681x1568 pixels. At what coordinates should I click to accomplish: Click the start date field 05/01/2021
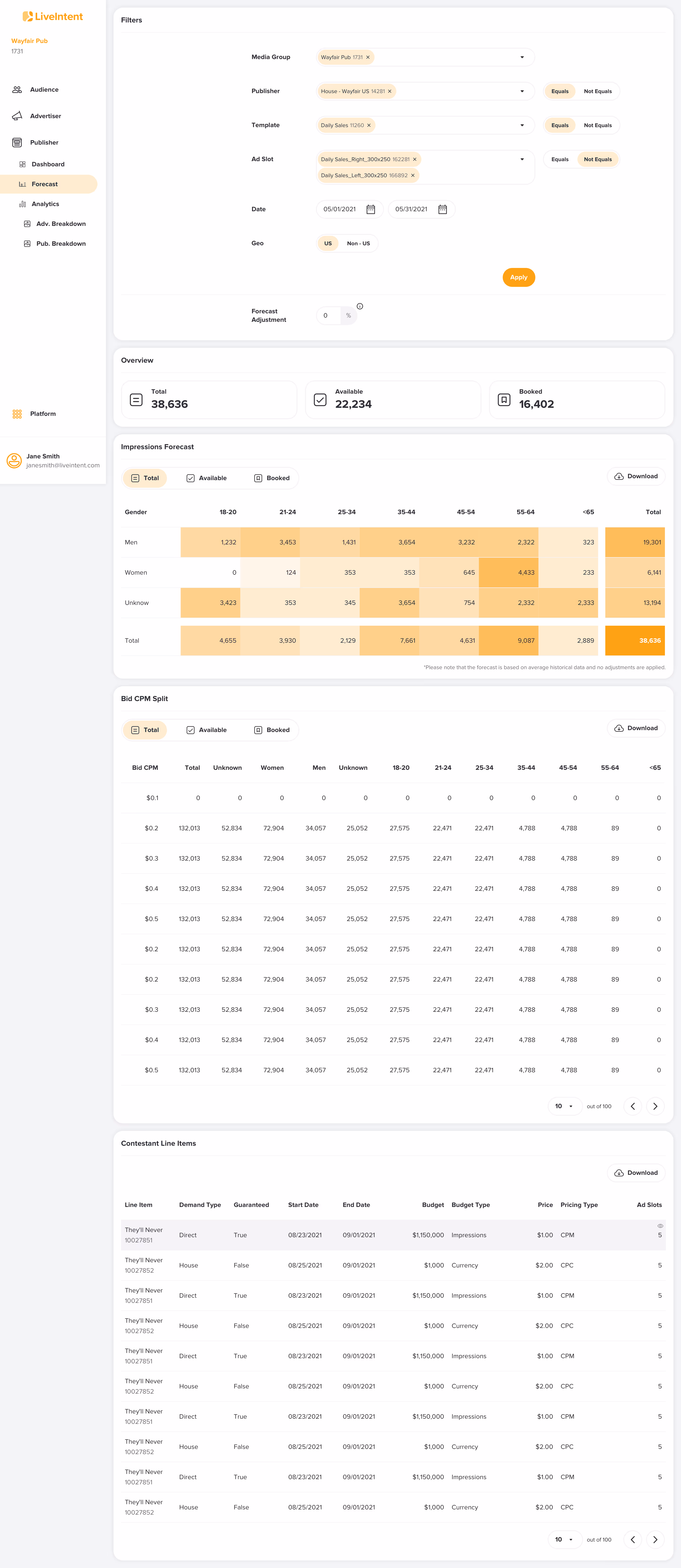pos(350,209)
